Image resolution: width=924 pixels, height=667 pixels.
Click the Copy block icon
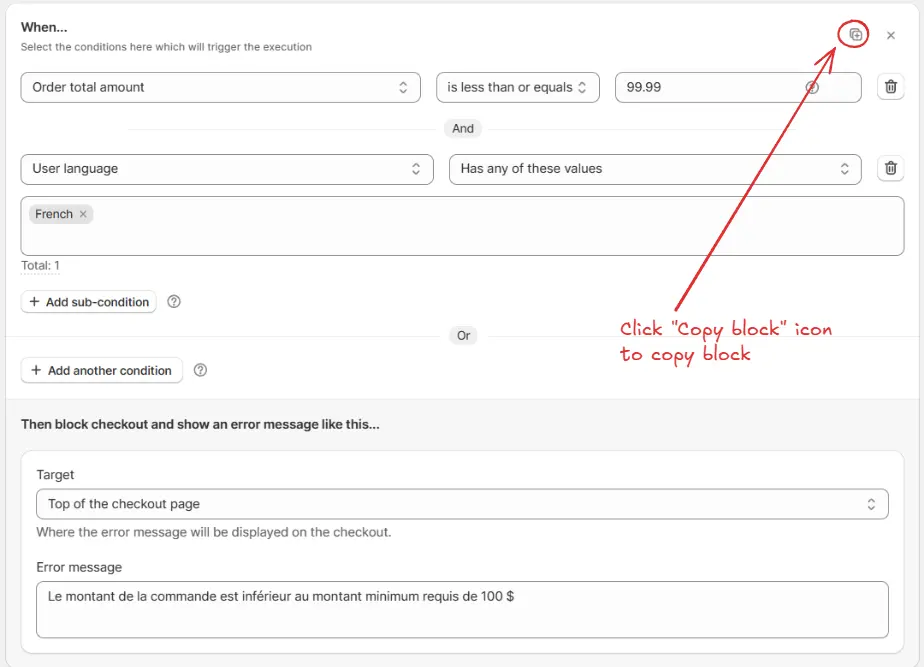(x=855, y=35)
